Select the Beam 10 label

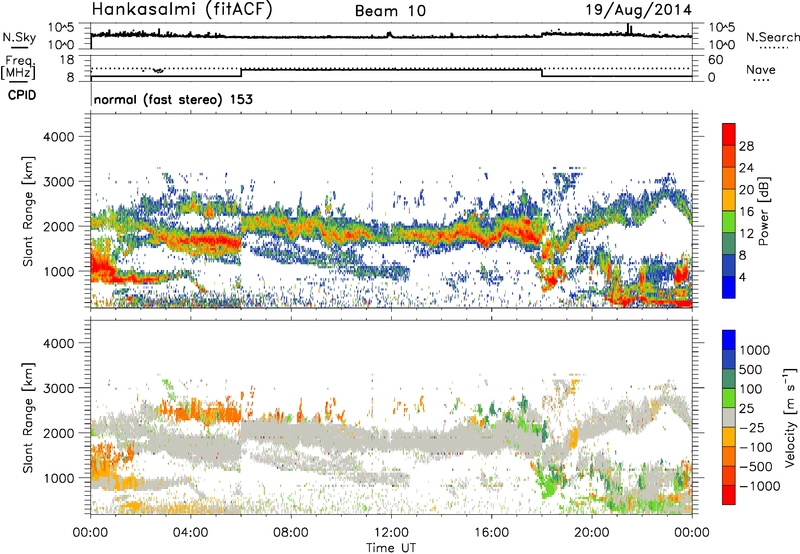coord(390,11)
